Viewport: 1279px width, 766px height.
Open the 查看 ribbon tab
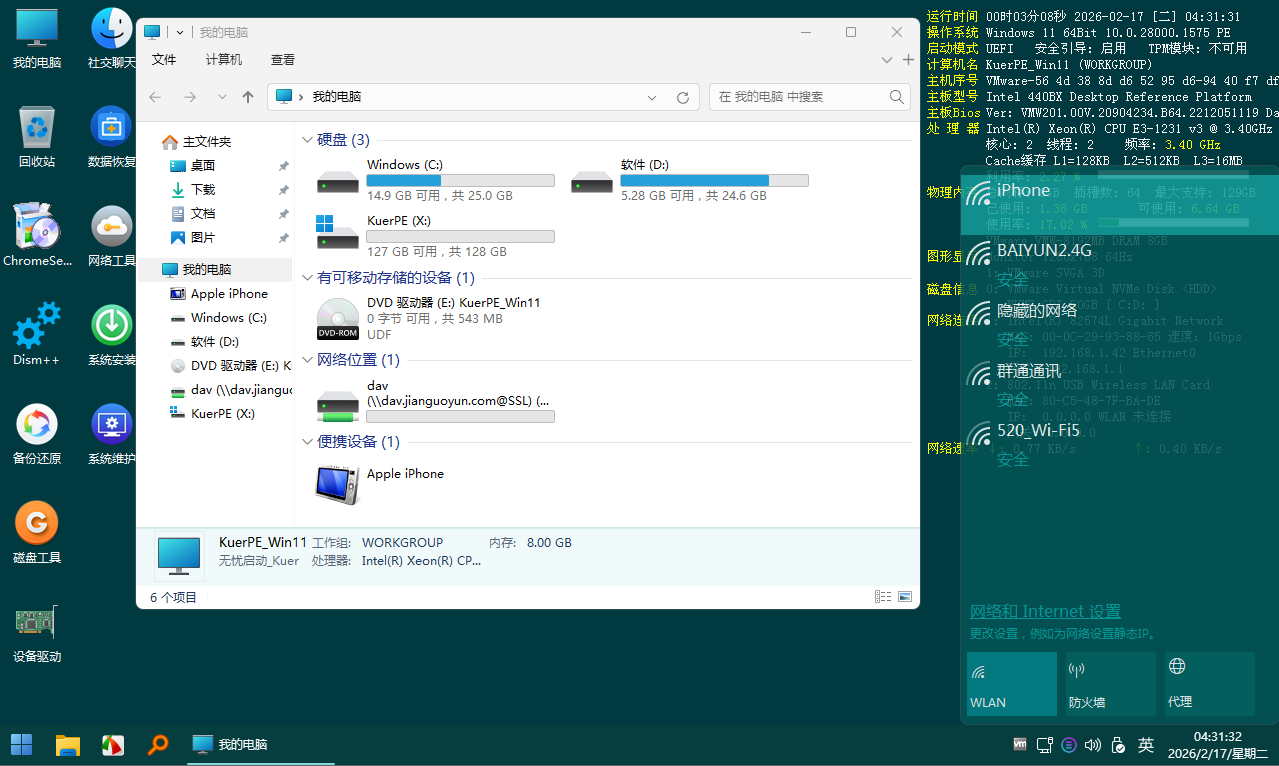tap(283, 60)
